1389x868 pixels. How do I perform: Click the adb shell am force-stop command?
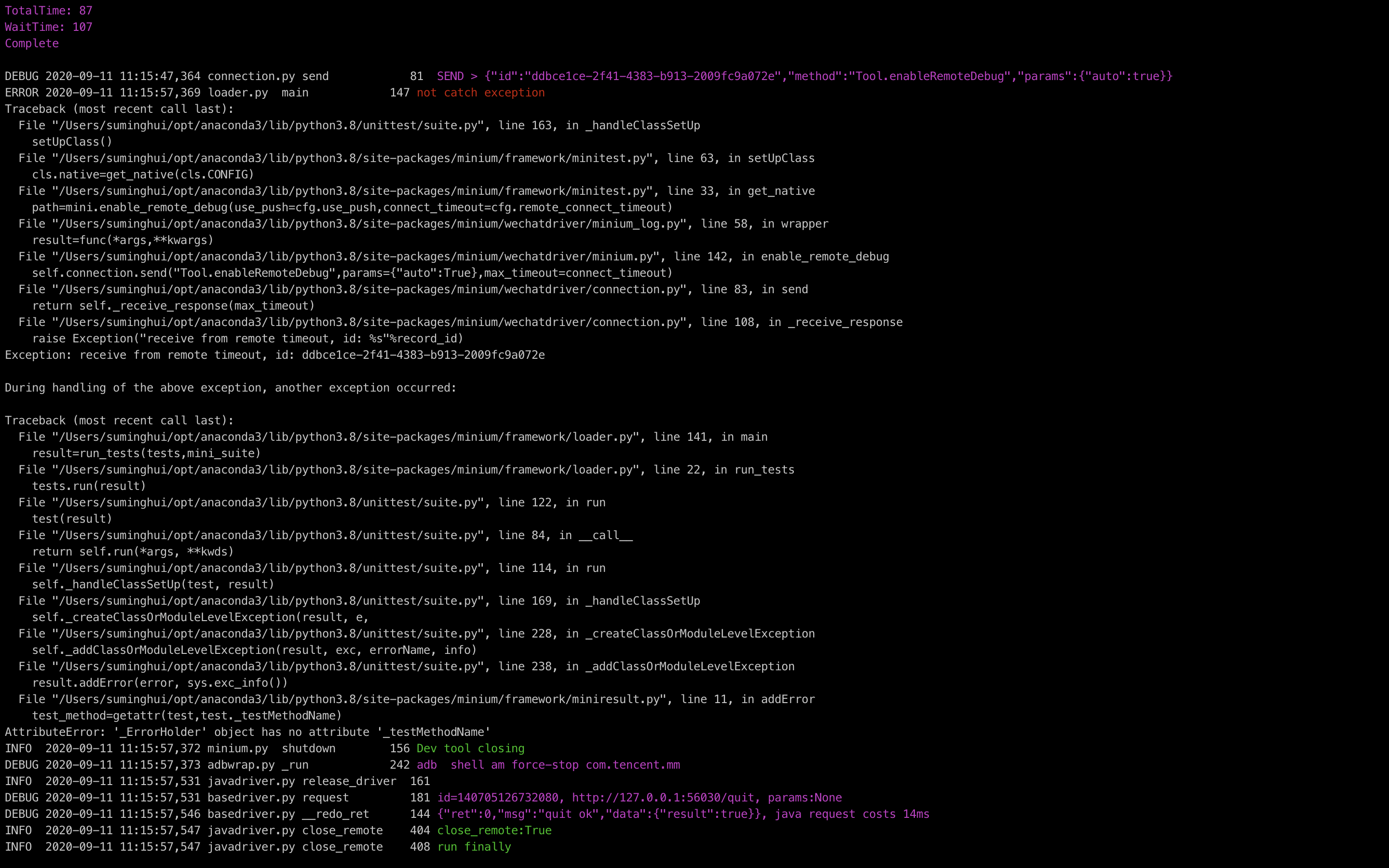548,765
